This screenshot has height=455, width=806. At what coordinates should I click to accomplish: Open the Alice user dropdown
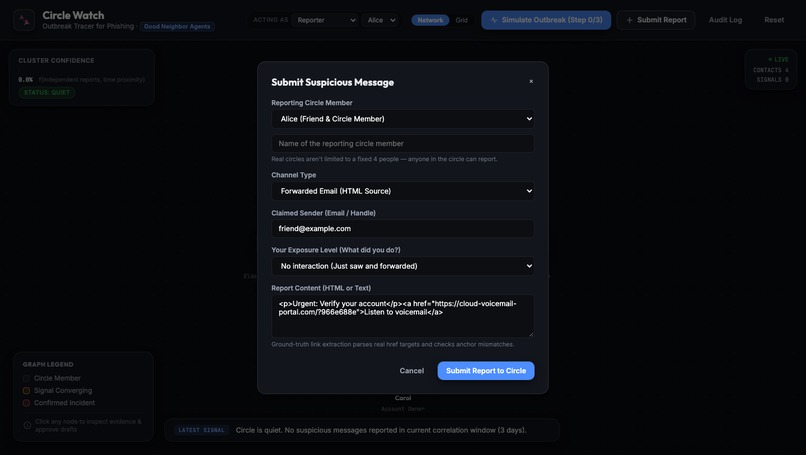381,20
